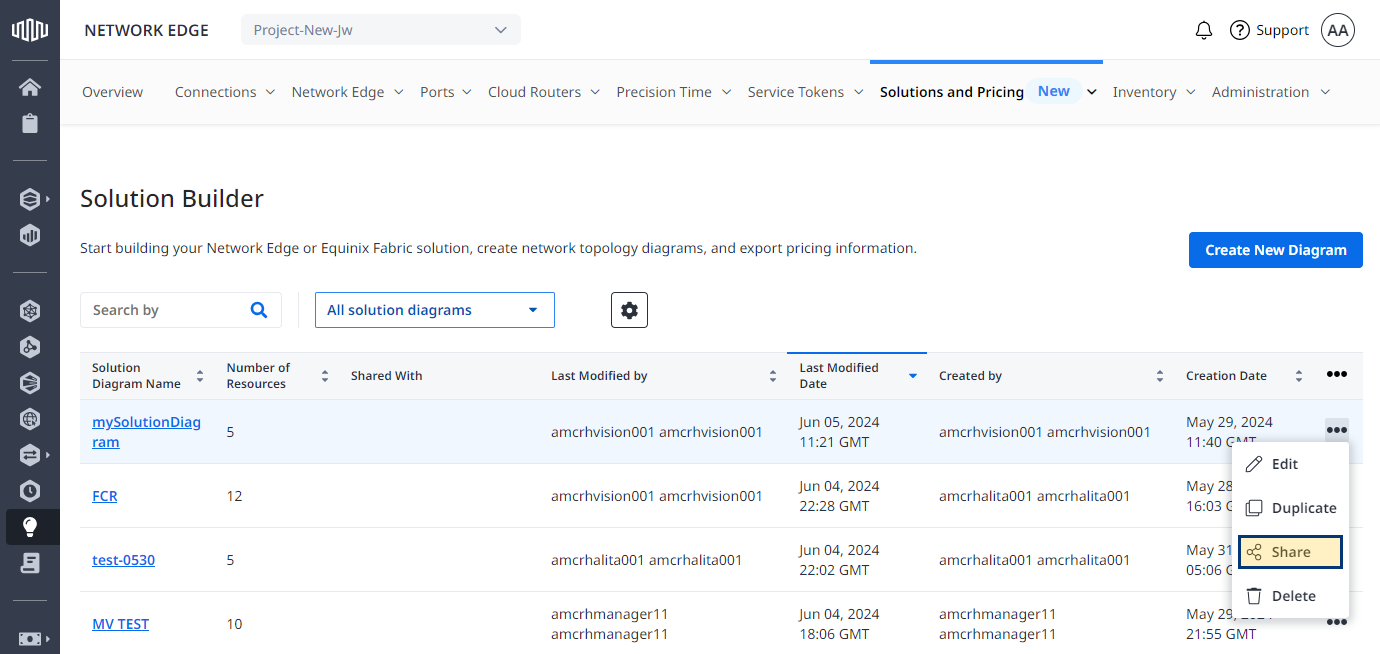
Task: Click the resource count 12 in FCR row
Action: [234, 496]
